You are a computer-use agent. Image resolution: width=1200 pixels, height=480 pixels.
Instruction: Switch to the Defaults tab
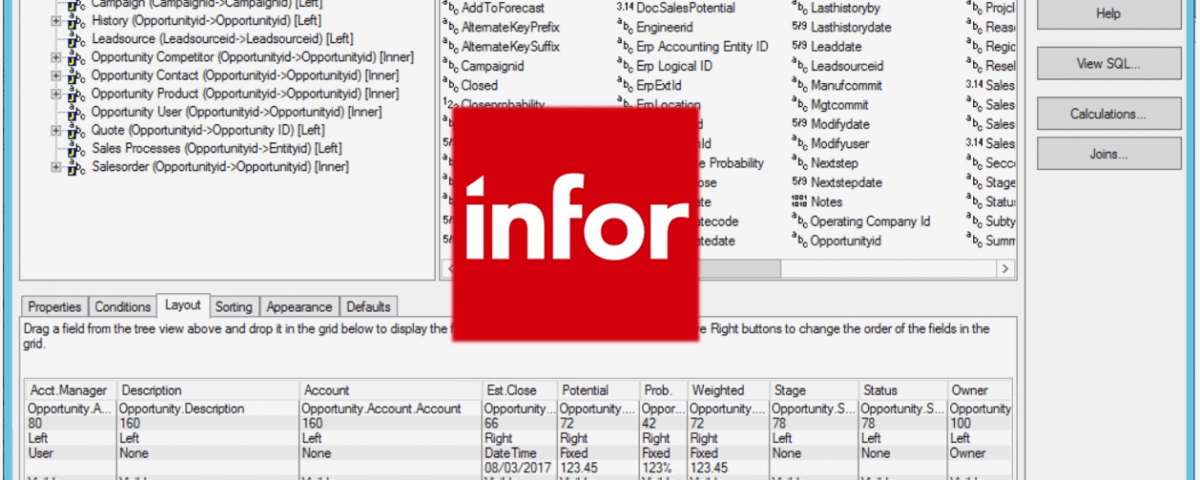tap(368, 307)
